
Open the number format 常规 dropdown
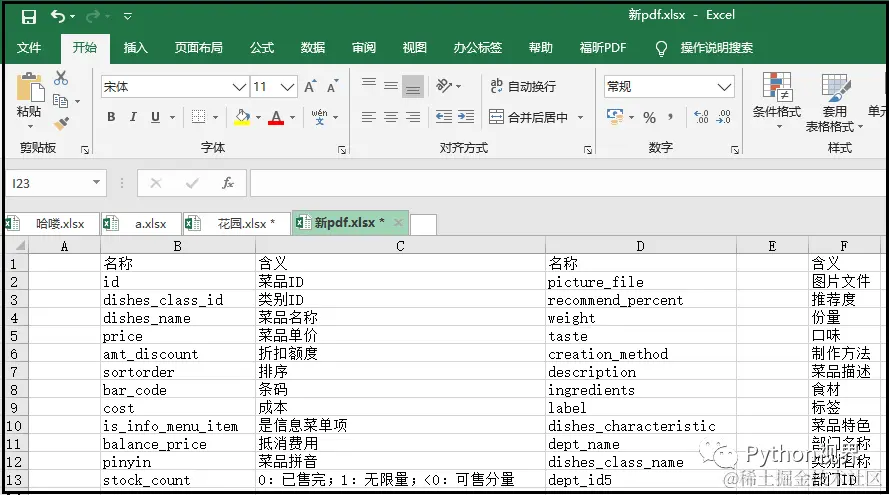tap(724, 87)
